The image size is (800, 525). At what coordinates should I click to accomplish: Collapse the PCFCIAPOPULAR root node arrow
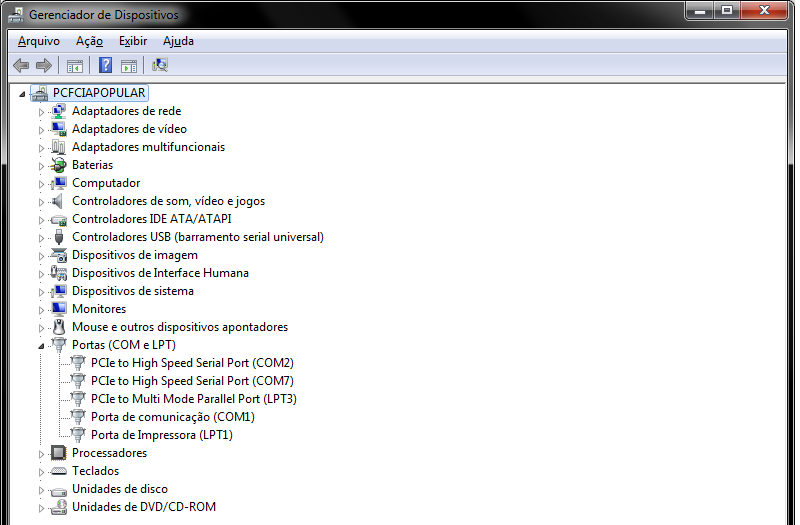coord(22,94)
